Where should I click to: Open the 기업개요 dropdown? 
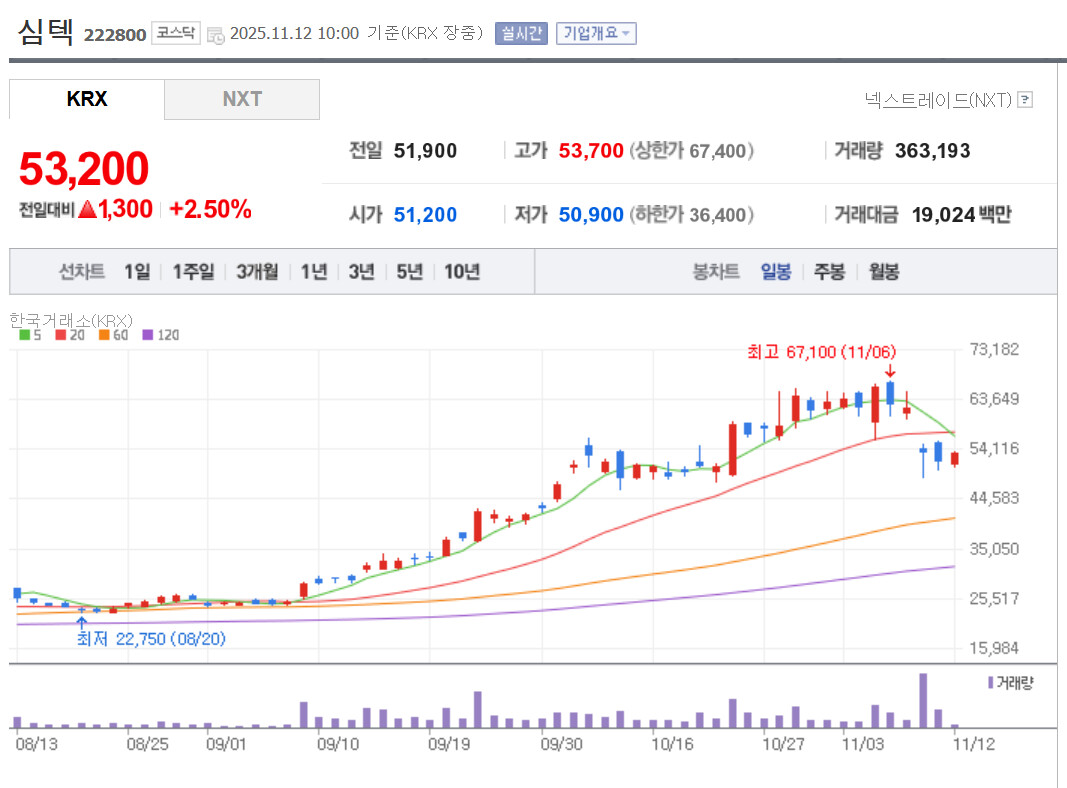click(x=596, y=33)
